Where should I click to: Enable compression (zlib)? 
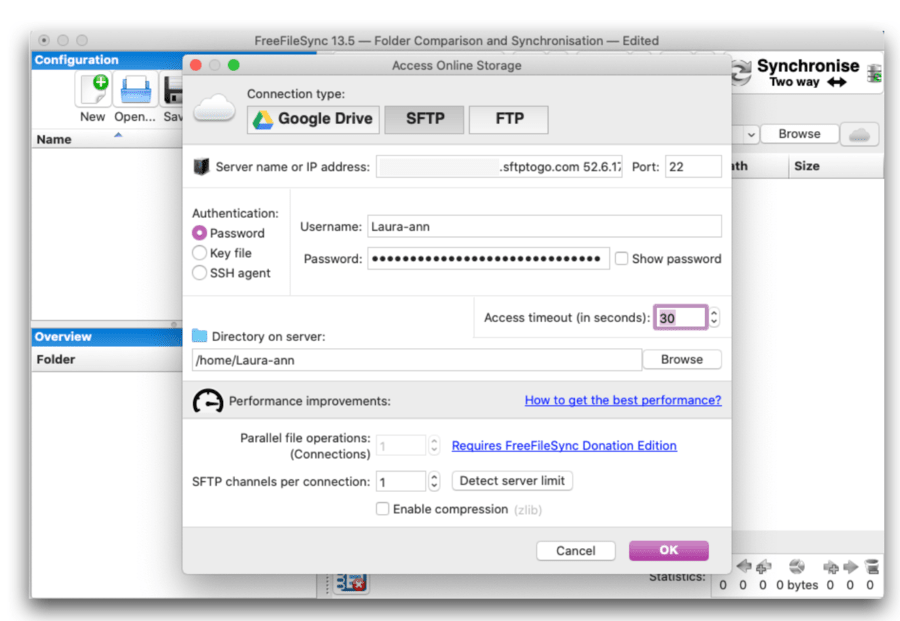coord(382,509)
